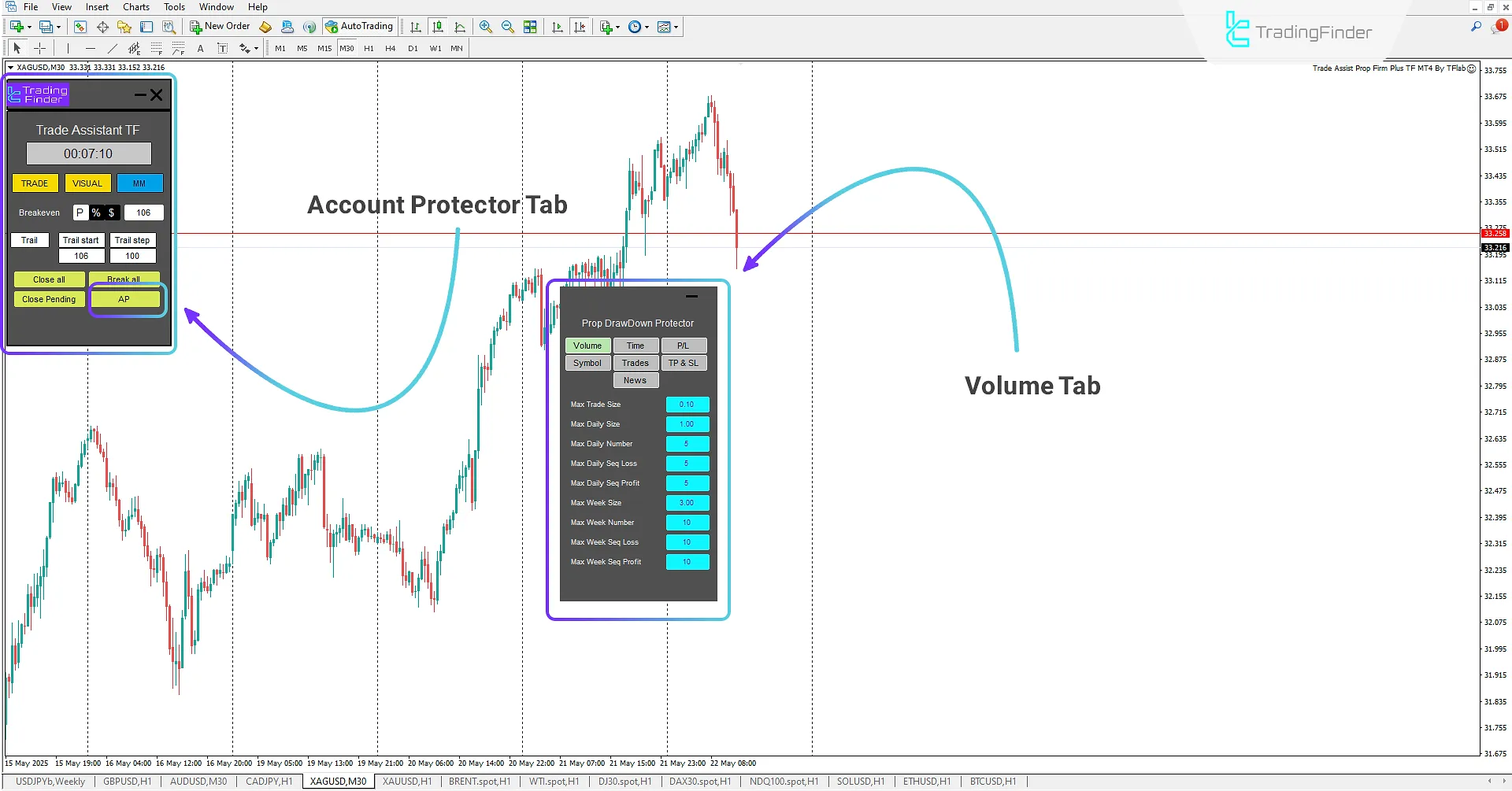1512x791 pixels.
Task: Expand the arrow objects dropdown
Action: point(256,48)
